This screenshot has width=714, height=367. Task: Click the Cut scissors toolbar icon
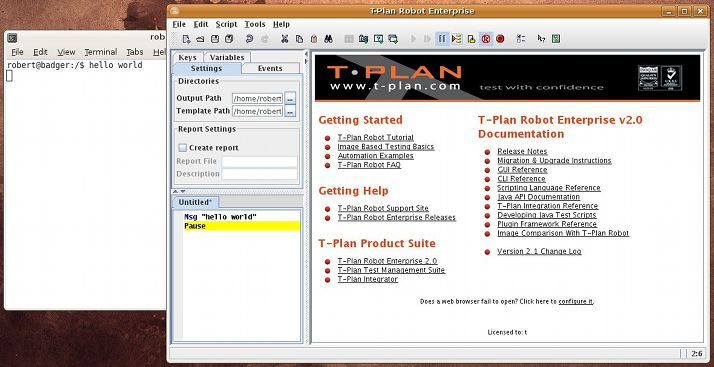point(285,39)
